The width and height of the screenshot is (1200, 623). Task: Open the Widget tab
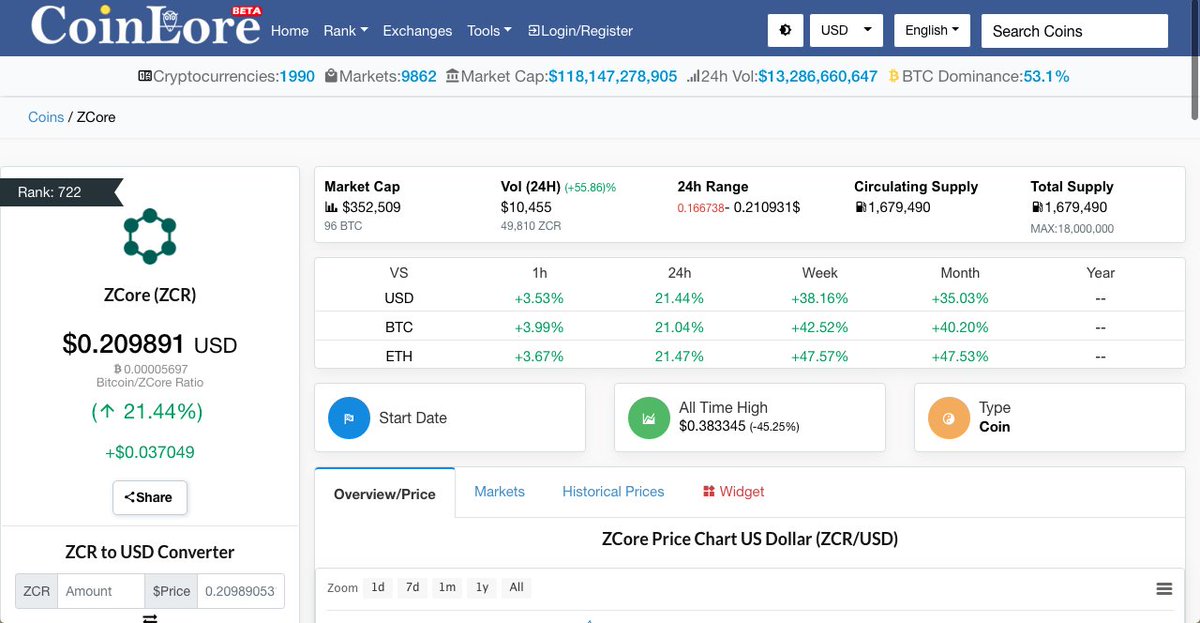coord(733,491)
